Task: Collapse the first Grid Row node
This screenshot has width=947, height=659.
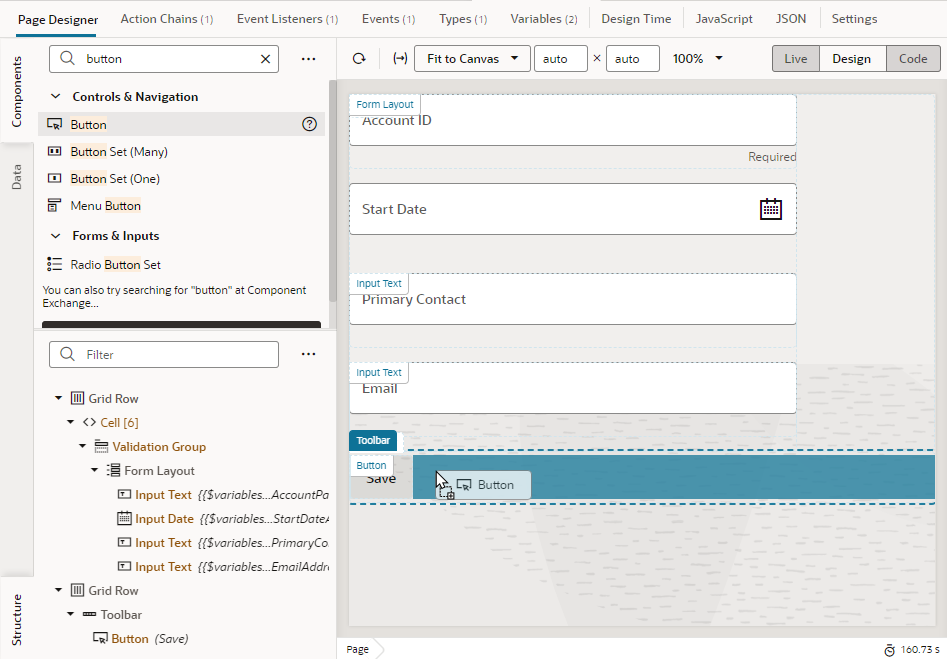Action: pos(59,398)
